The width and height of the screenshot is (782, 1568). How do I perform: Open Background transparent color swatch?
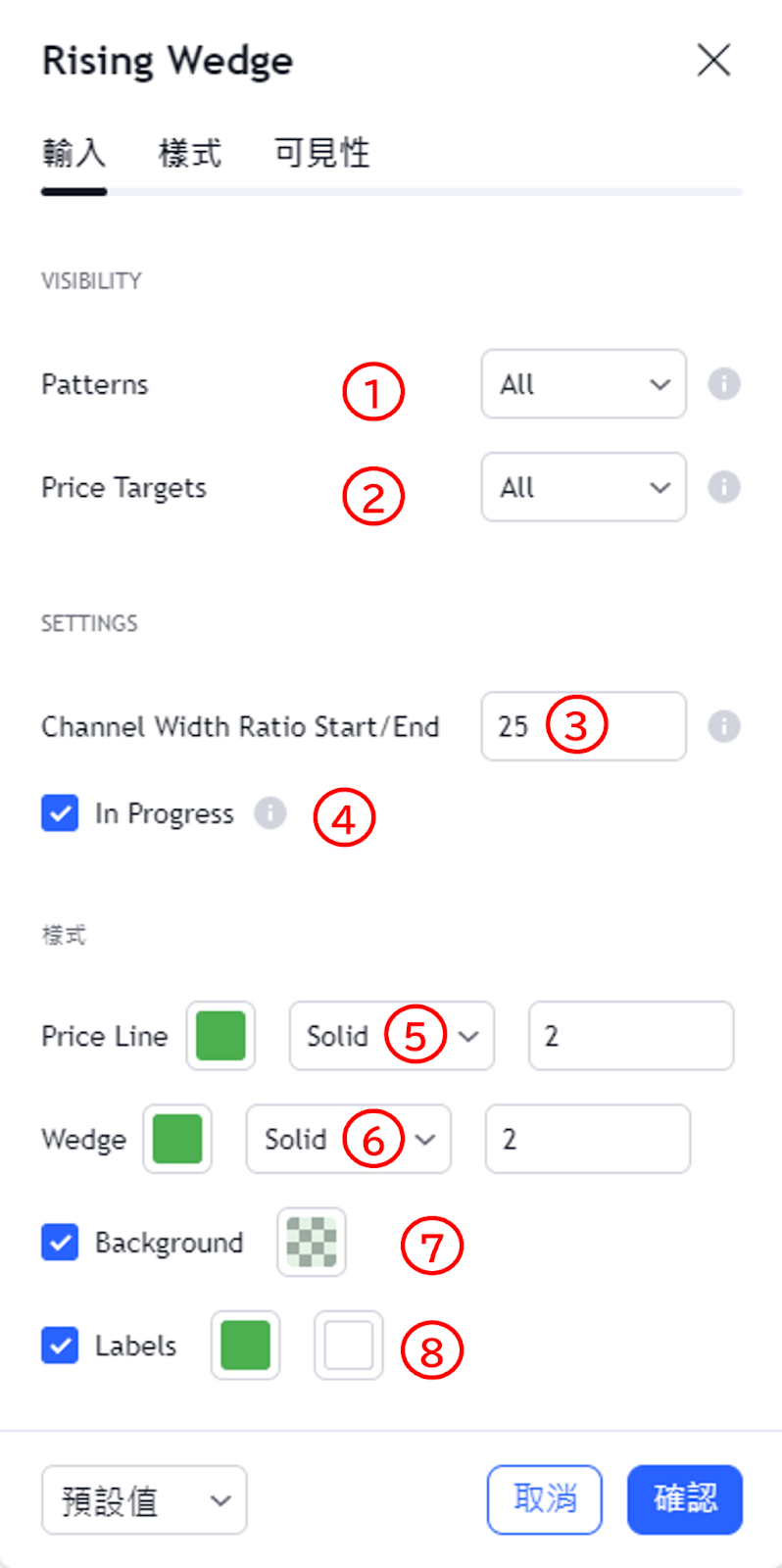pos(312,1242)
